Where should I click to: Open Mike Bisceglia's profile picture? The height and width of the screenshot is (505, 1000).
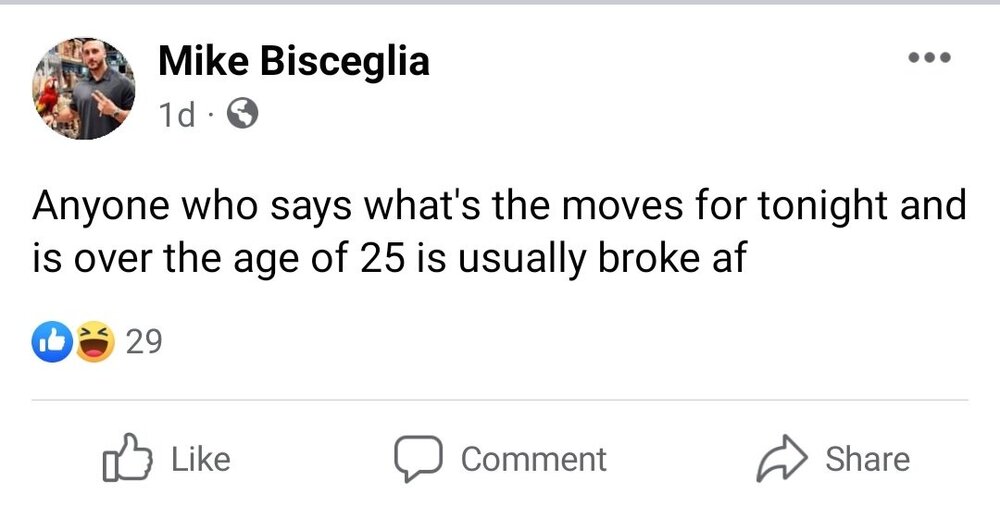84,89
